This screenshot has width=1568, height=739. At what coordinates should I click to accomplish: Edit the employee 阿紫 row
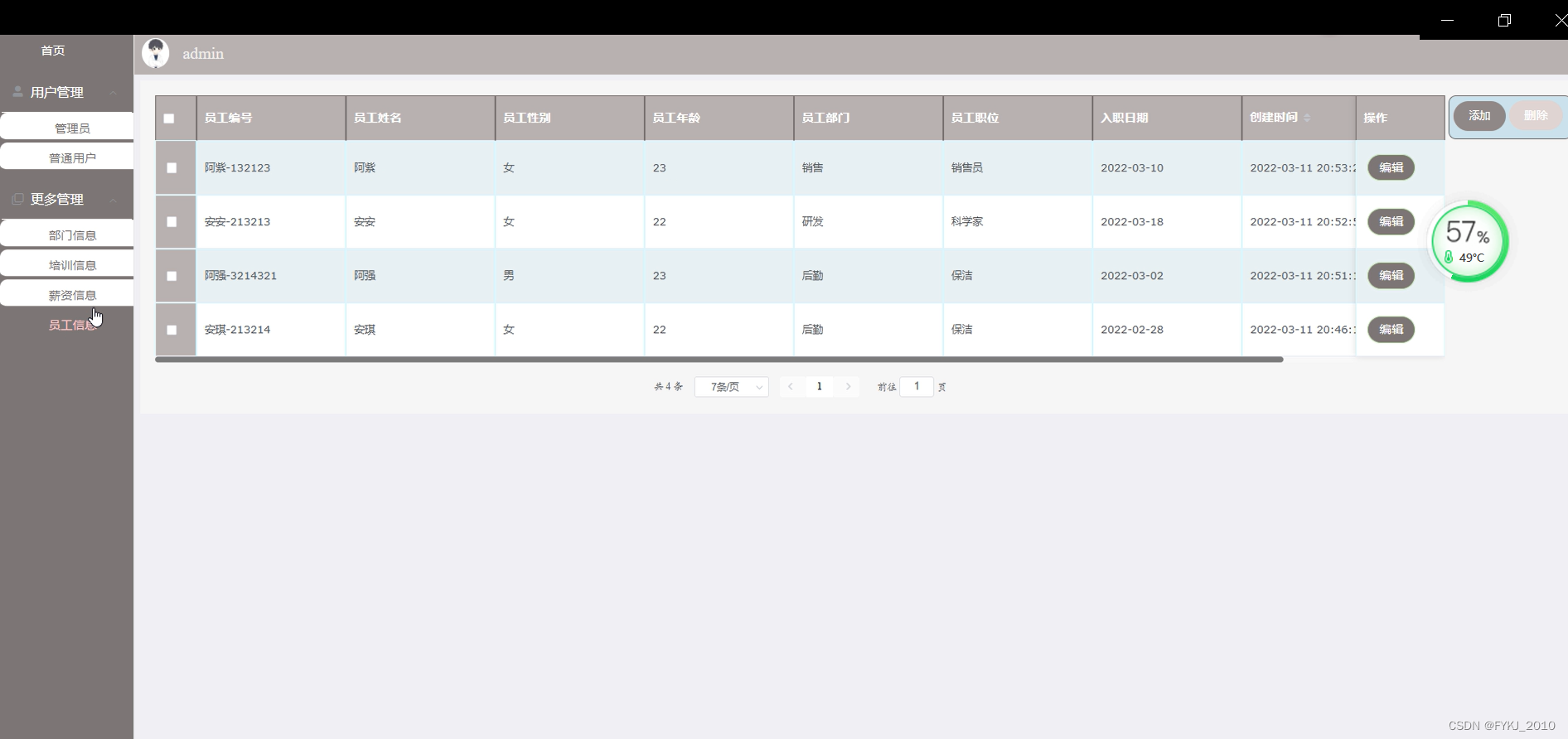point(1391,167)
